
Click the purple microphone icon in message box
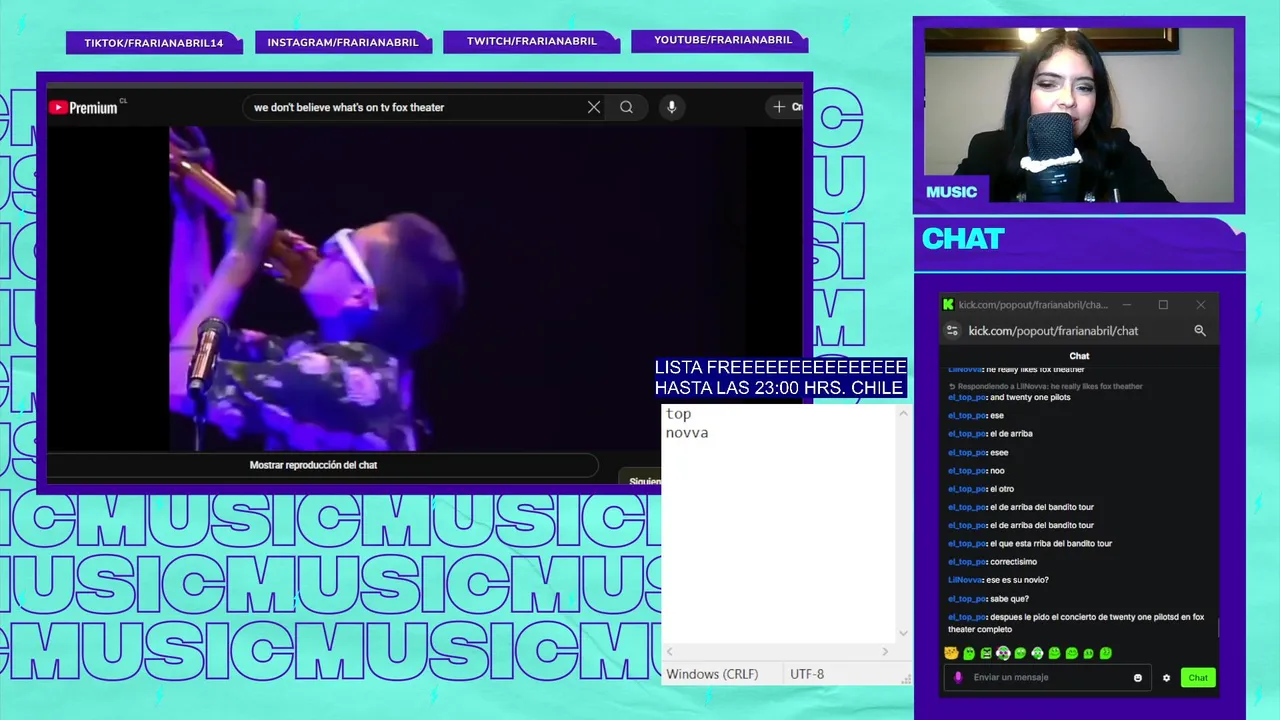tap(958, 677)
